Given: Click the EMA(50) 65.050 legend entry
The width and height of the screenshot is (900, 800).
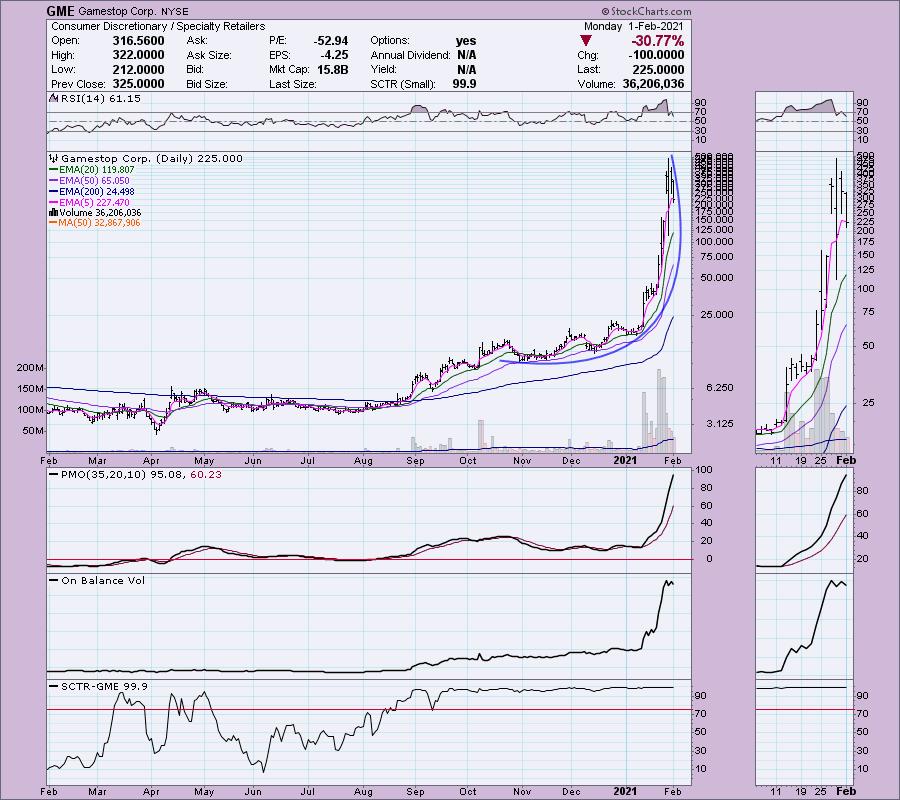Looking at the screenshot, I should click(92, 181).
